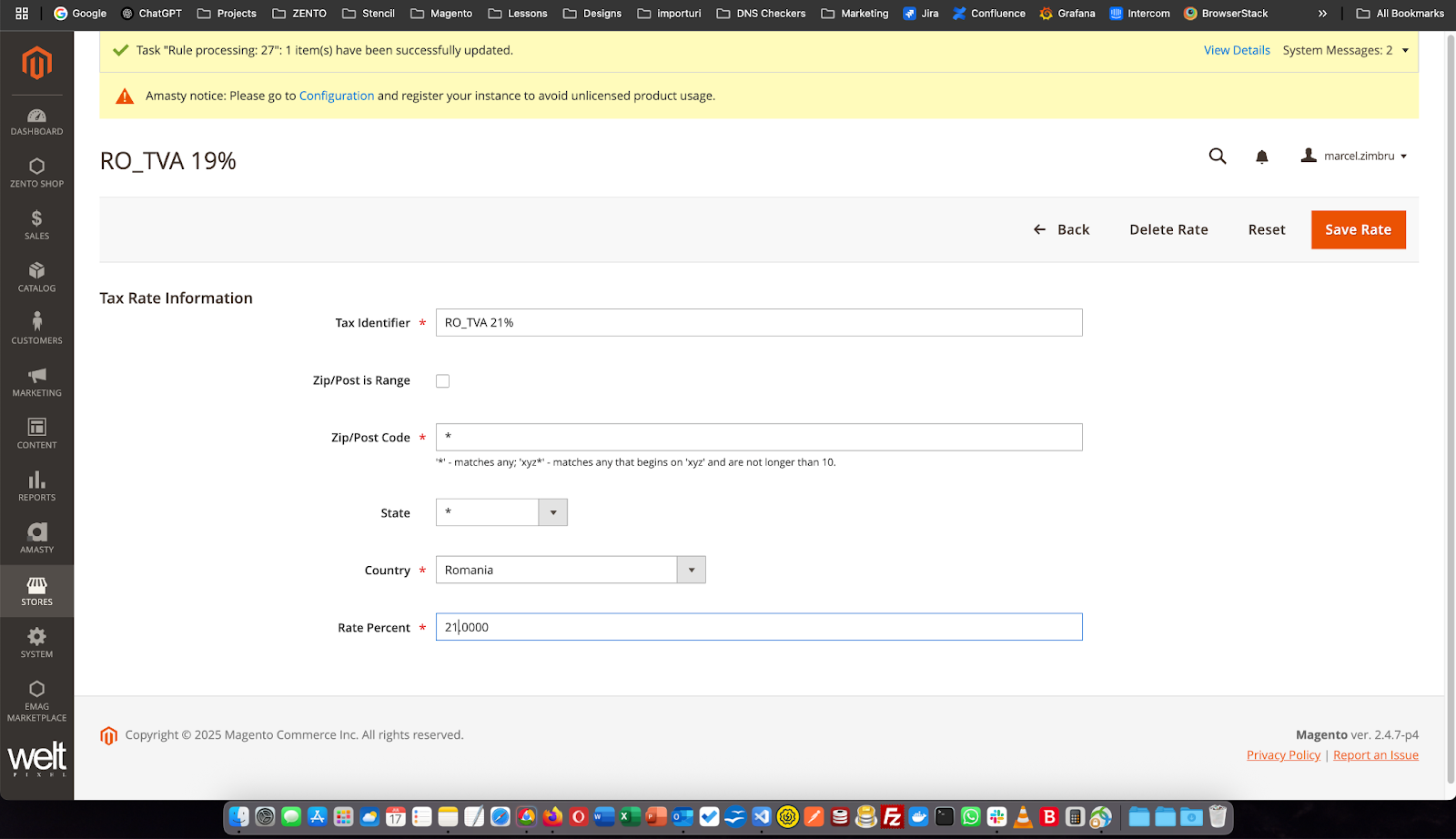
Task: Go Back to the tax rates list
Action: coord(1061,229)
